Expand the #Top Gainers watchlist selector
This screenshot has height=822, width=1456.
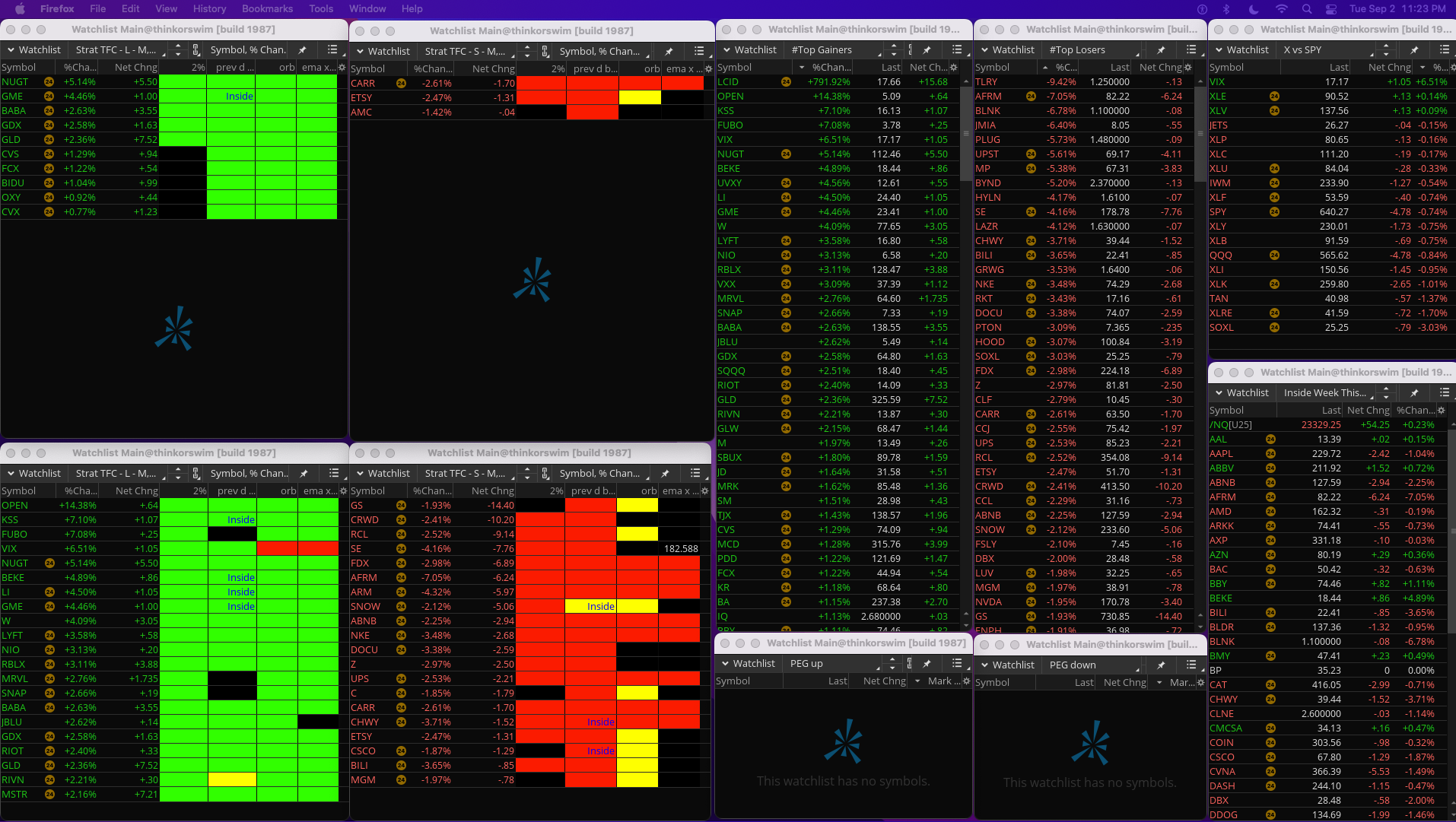click(x=834, y=49)
